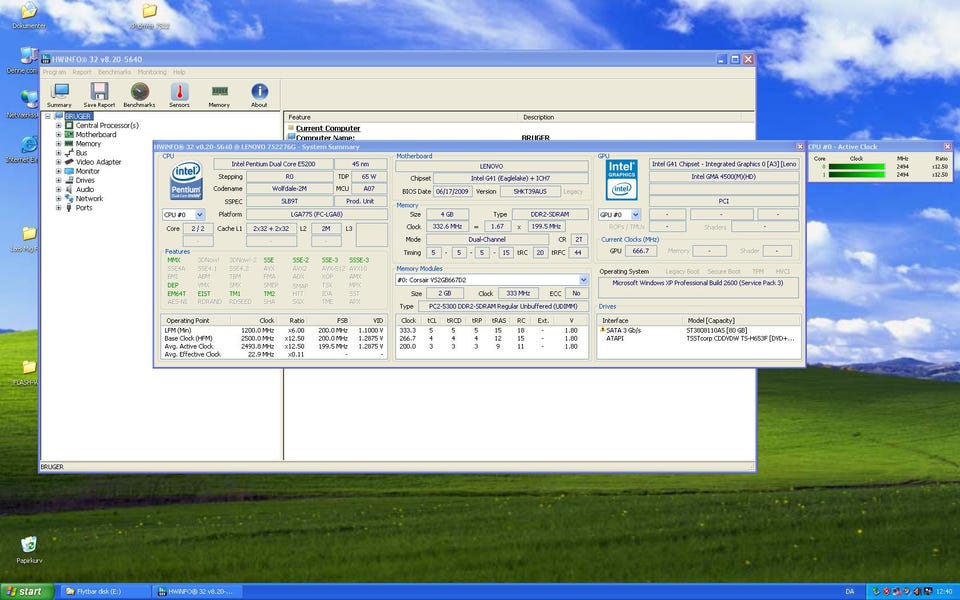Open Internet Explorer desktop icon
Viewport: 960px width, 600px height.
point(28,149)
